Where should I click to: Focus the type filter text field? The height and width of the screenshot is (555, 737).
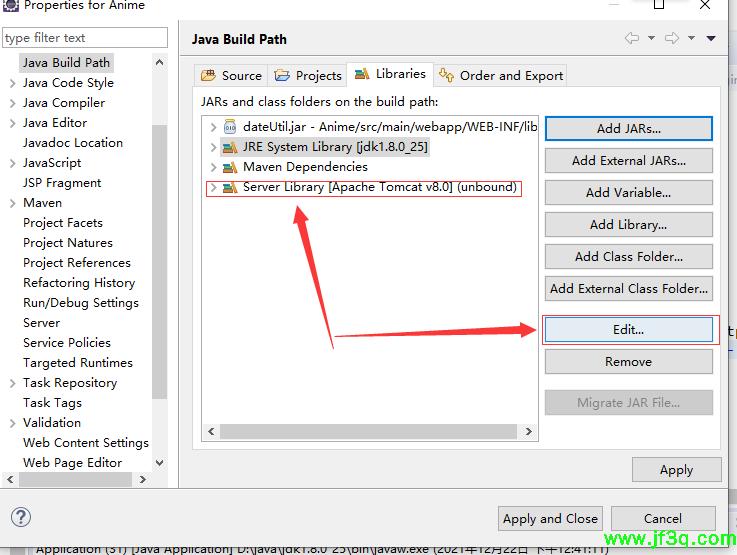(85, 38)
